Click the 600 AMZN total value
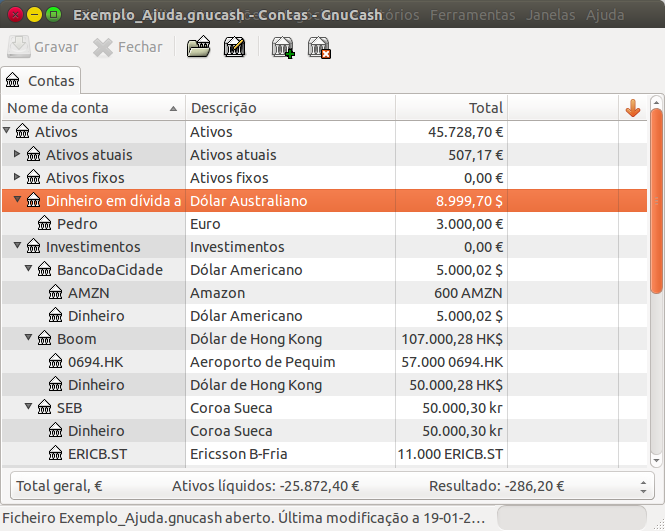Screen dimensions: 665x531 click(x=468, y=293)
